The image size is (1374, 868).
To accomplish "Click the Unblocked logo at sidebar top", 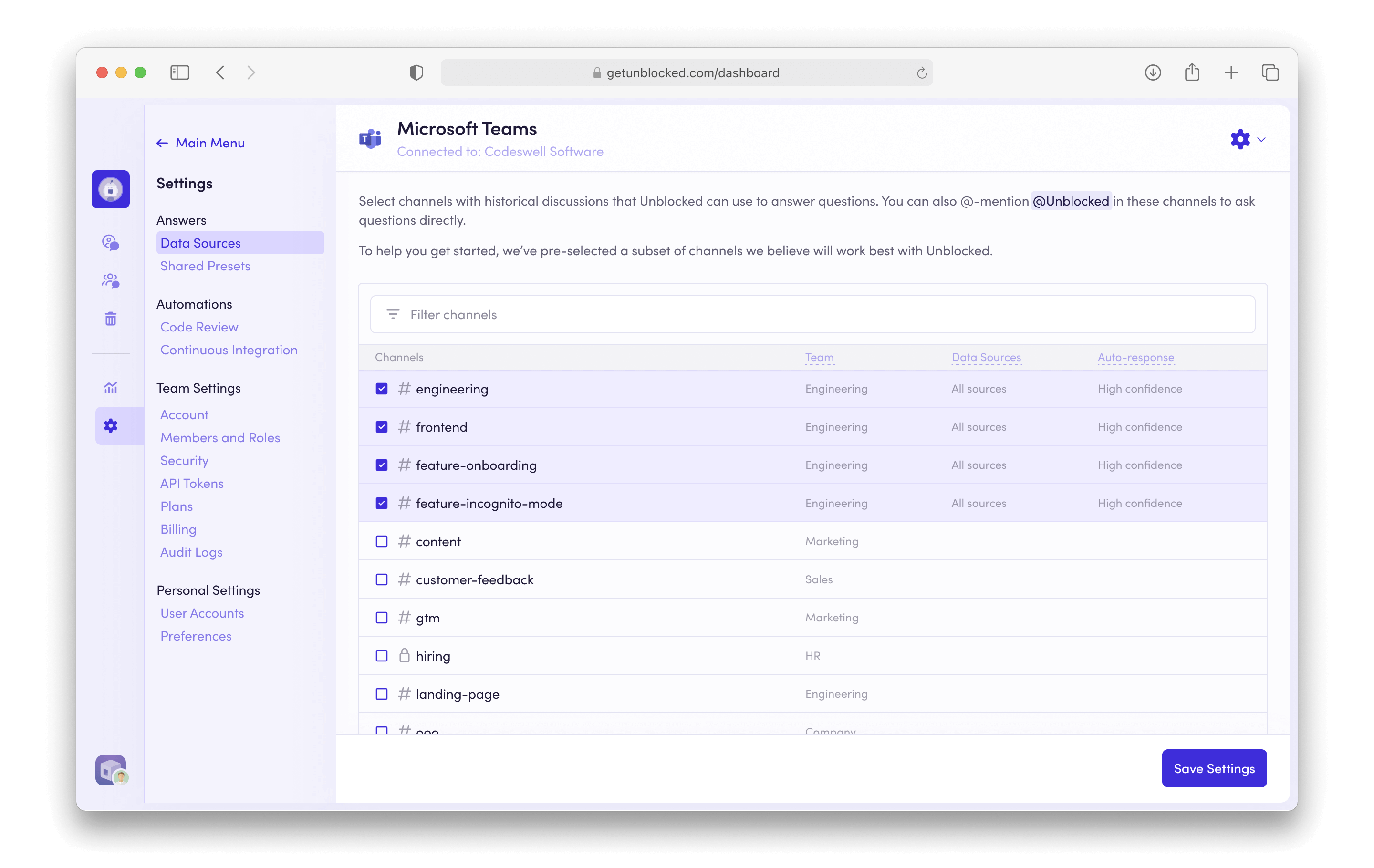I will pos(111,189).
